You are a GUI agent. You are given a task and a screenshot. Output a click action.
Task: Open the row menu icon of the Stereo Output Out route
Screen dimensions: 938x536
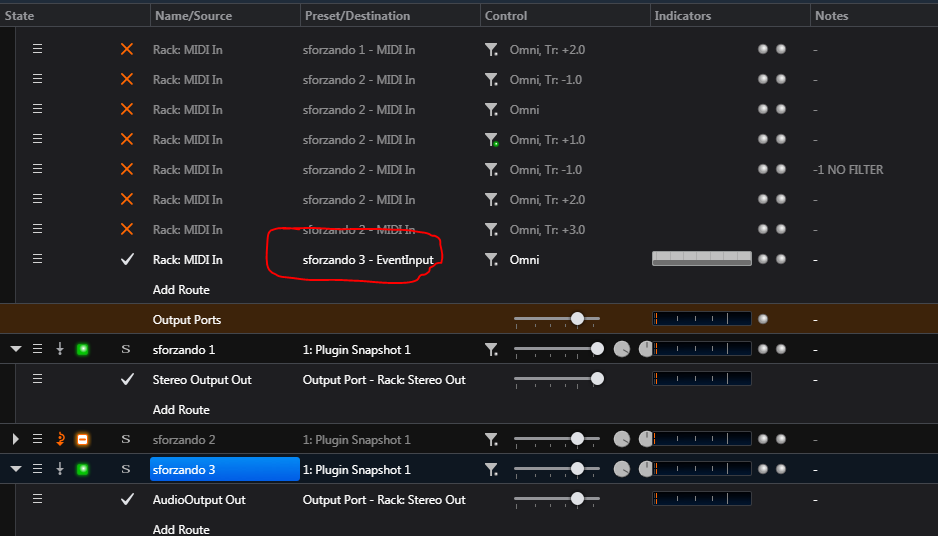pos(37,379)
